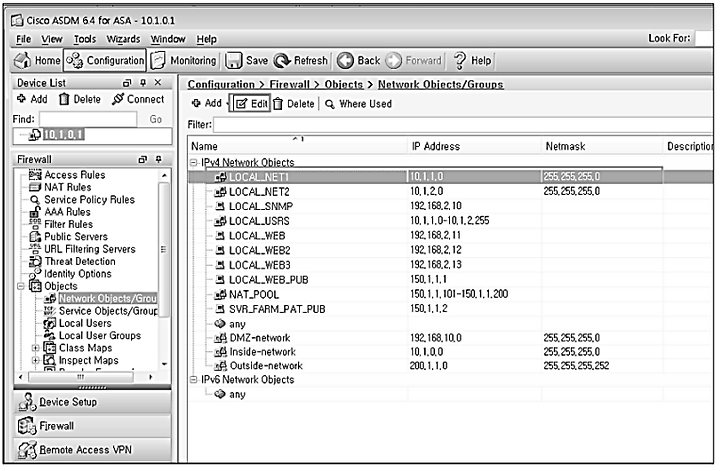720x471 pixels.
Task: Click Firewall tree scrollbar up arrow
Action: point(164,175)
